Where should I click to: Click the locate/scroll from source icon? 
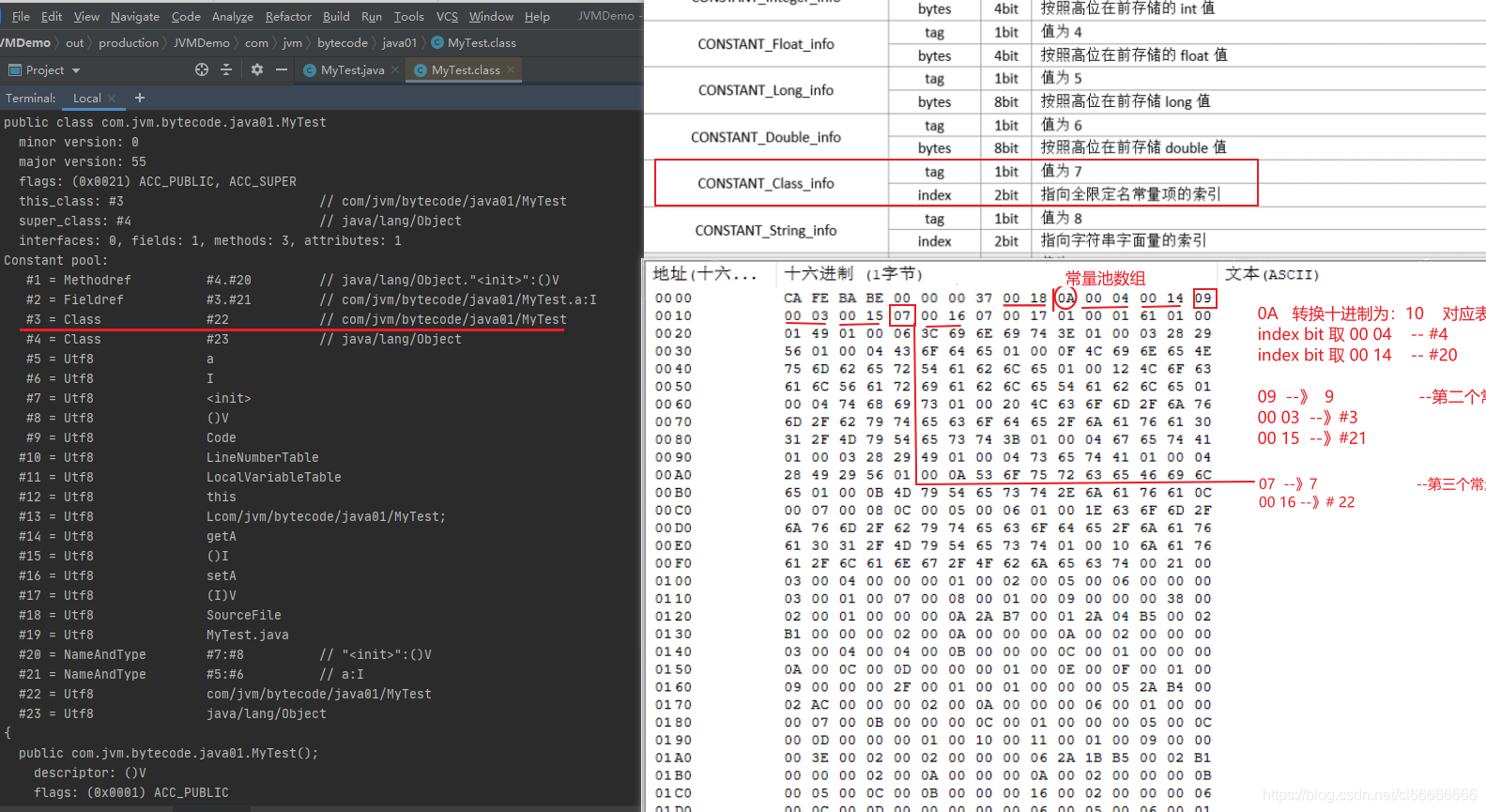[x=201, y=69]
